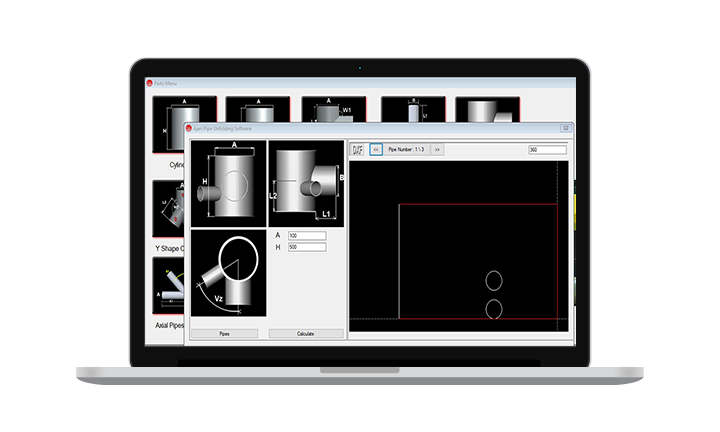Select the branch pipe L1/L2 diagram thumbnail
Screen dimensions: 720x432
(x=306, y=184)
